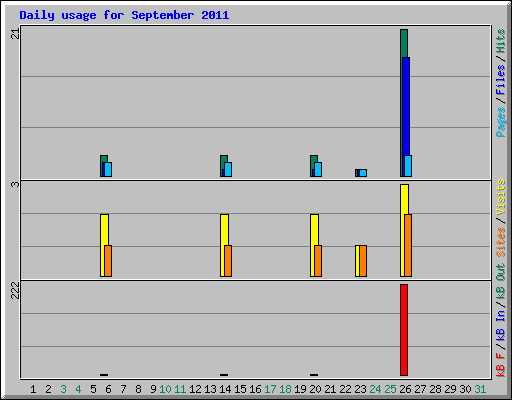Click the "Hits" legend label

pyautogui.click(x=501, y=41)
